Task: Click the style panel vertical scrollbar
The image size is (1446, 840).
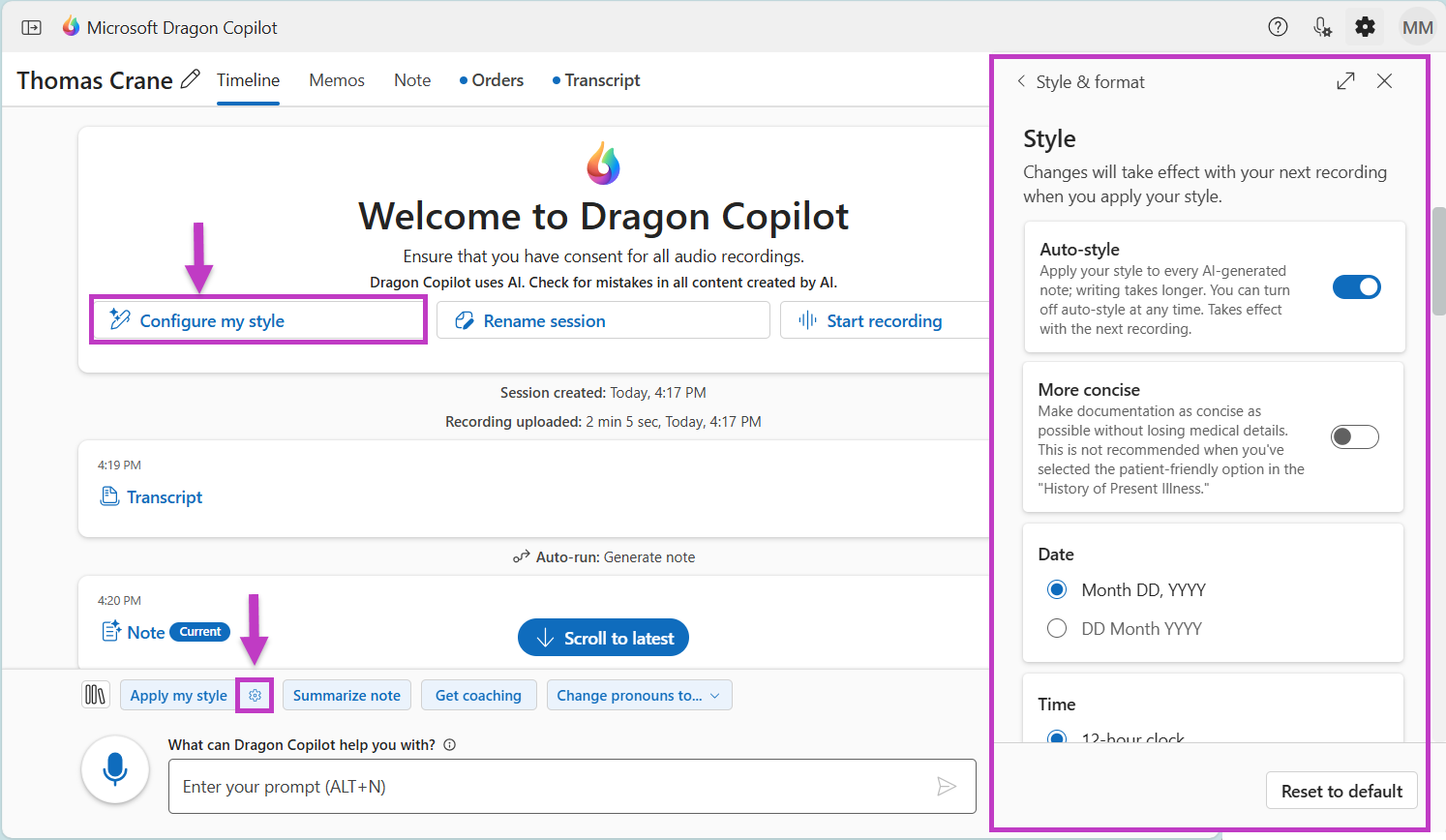Action: pyautogui.click(x=1439, y=261)
